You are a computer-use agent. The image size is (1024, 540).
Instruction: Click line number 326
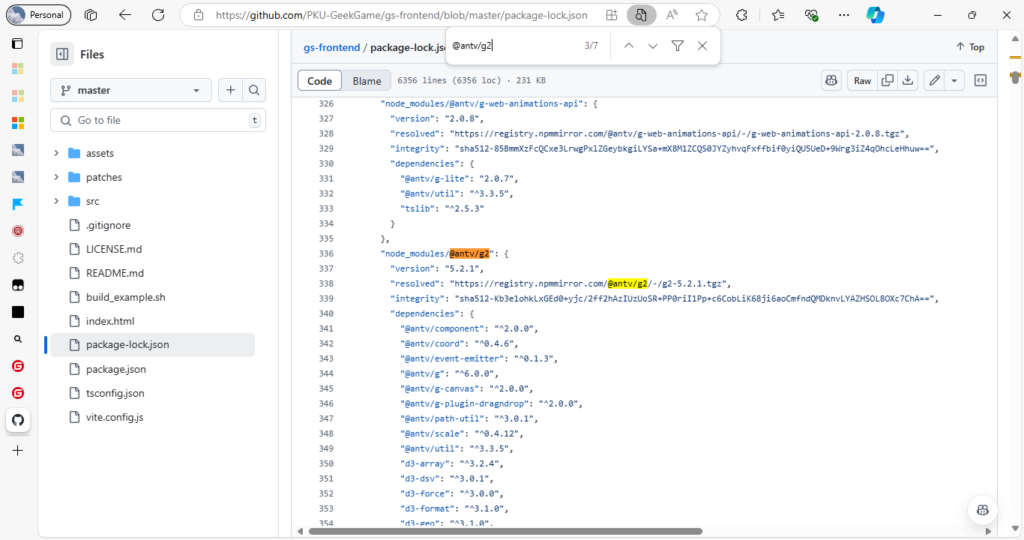coord(326,103)
